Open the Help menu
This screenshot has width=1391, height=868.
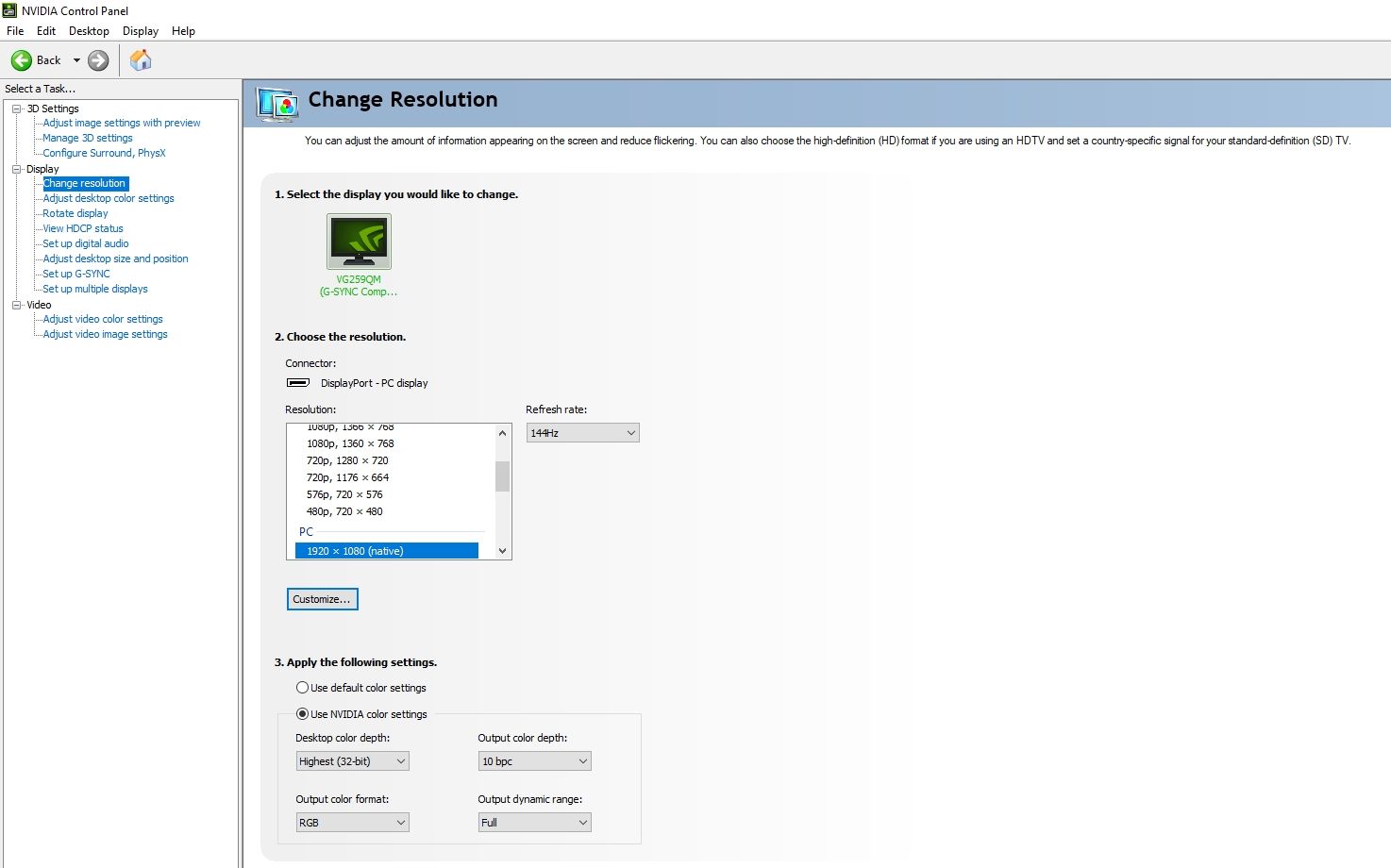(183, 31)
